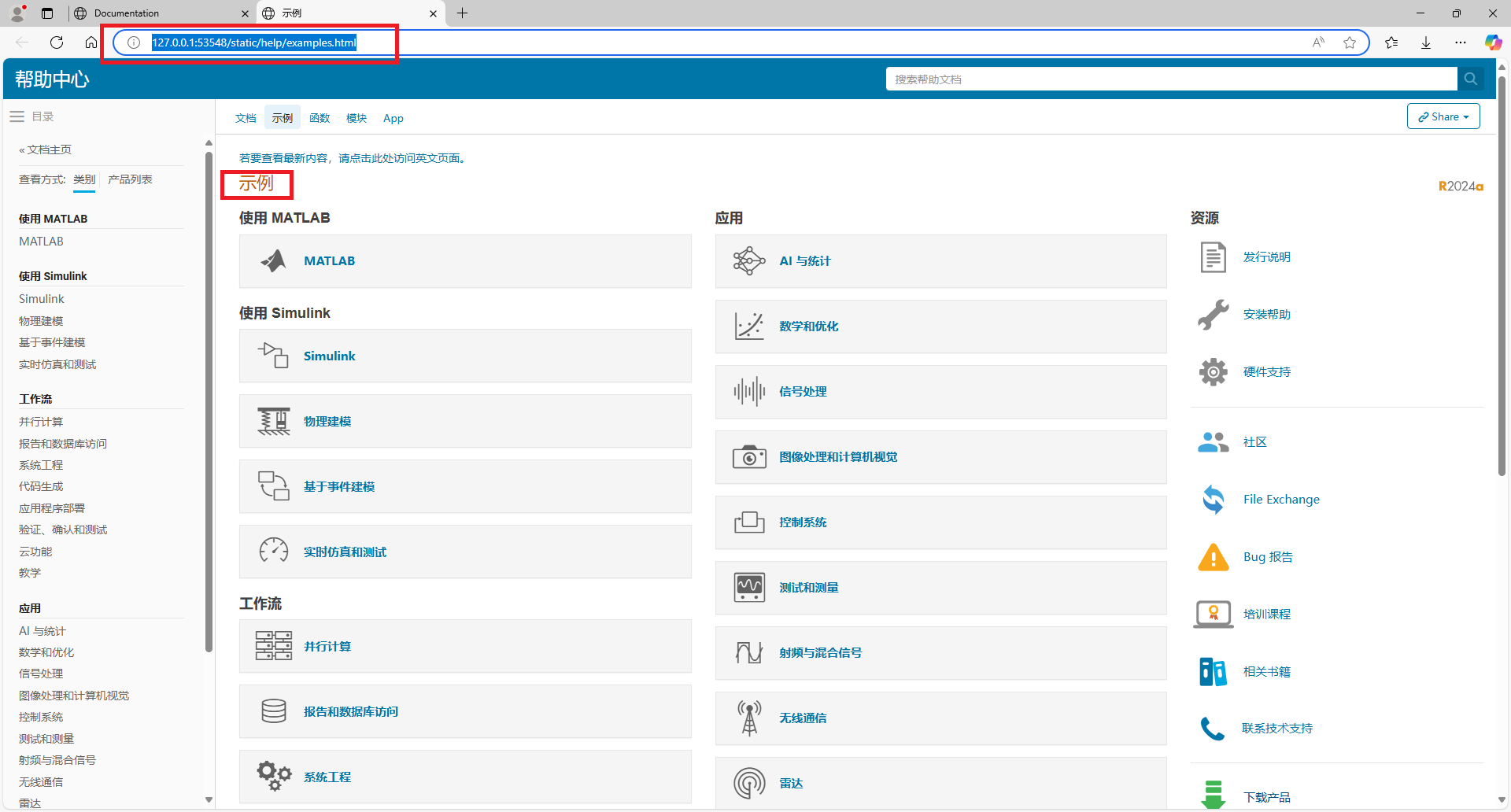1511x812 pixels.
Task: Click the 物理建模 spring-damper icon
Action: coord(273,421)
